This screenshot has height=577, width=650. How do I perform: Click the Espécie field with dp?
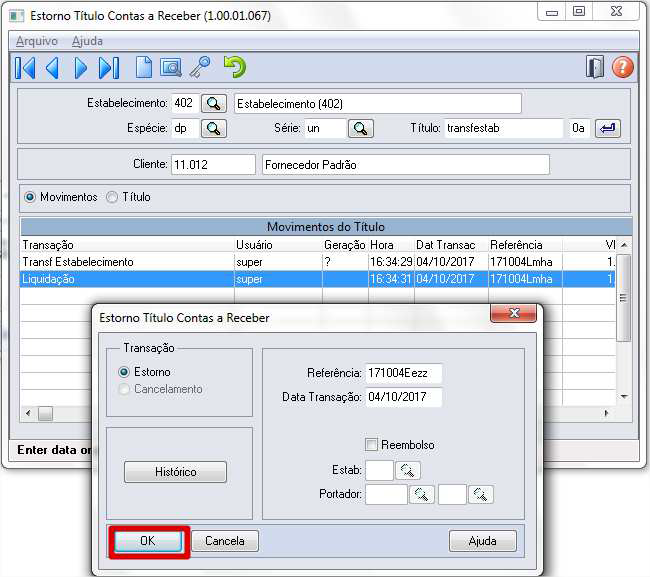click(x=185, y=128)
